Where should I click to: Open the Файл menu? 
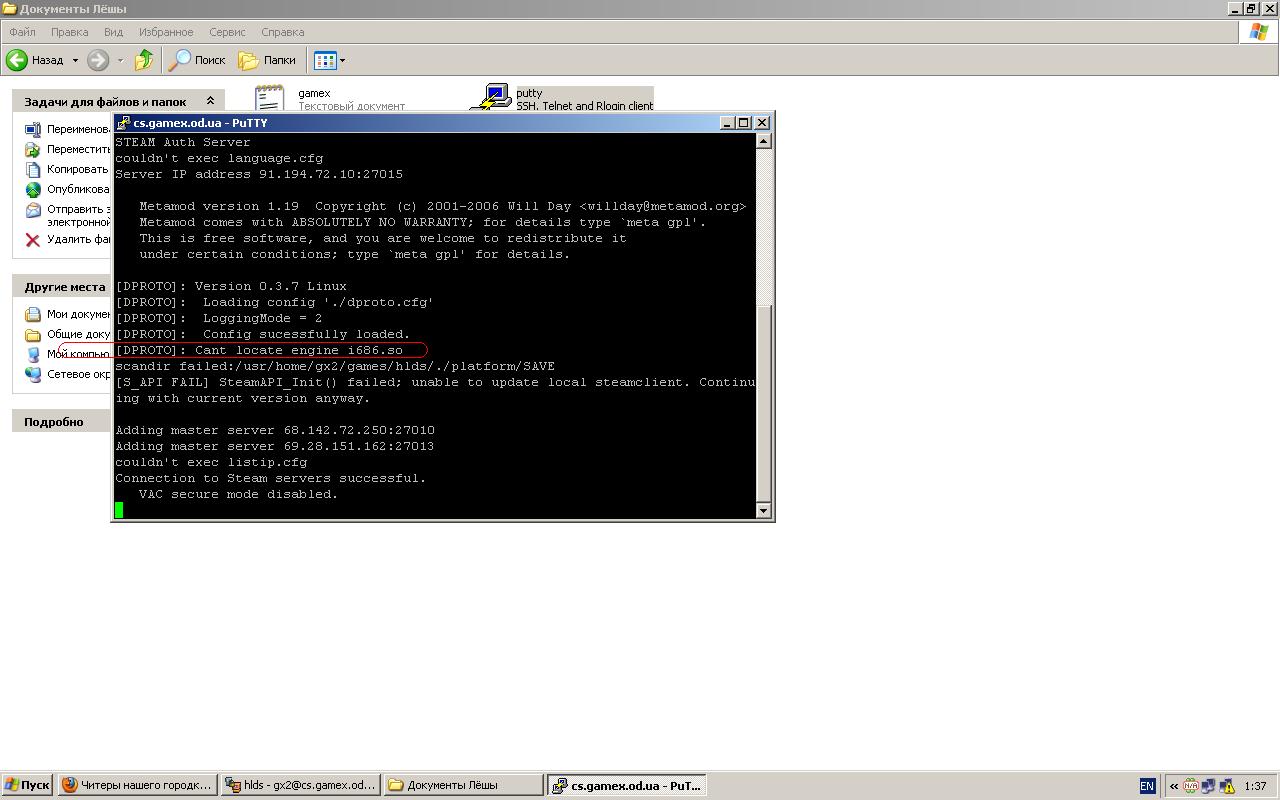pyautogui.click(x=22, y=32)
